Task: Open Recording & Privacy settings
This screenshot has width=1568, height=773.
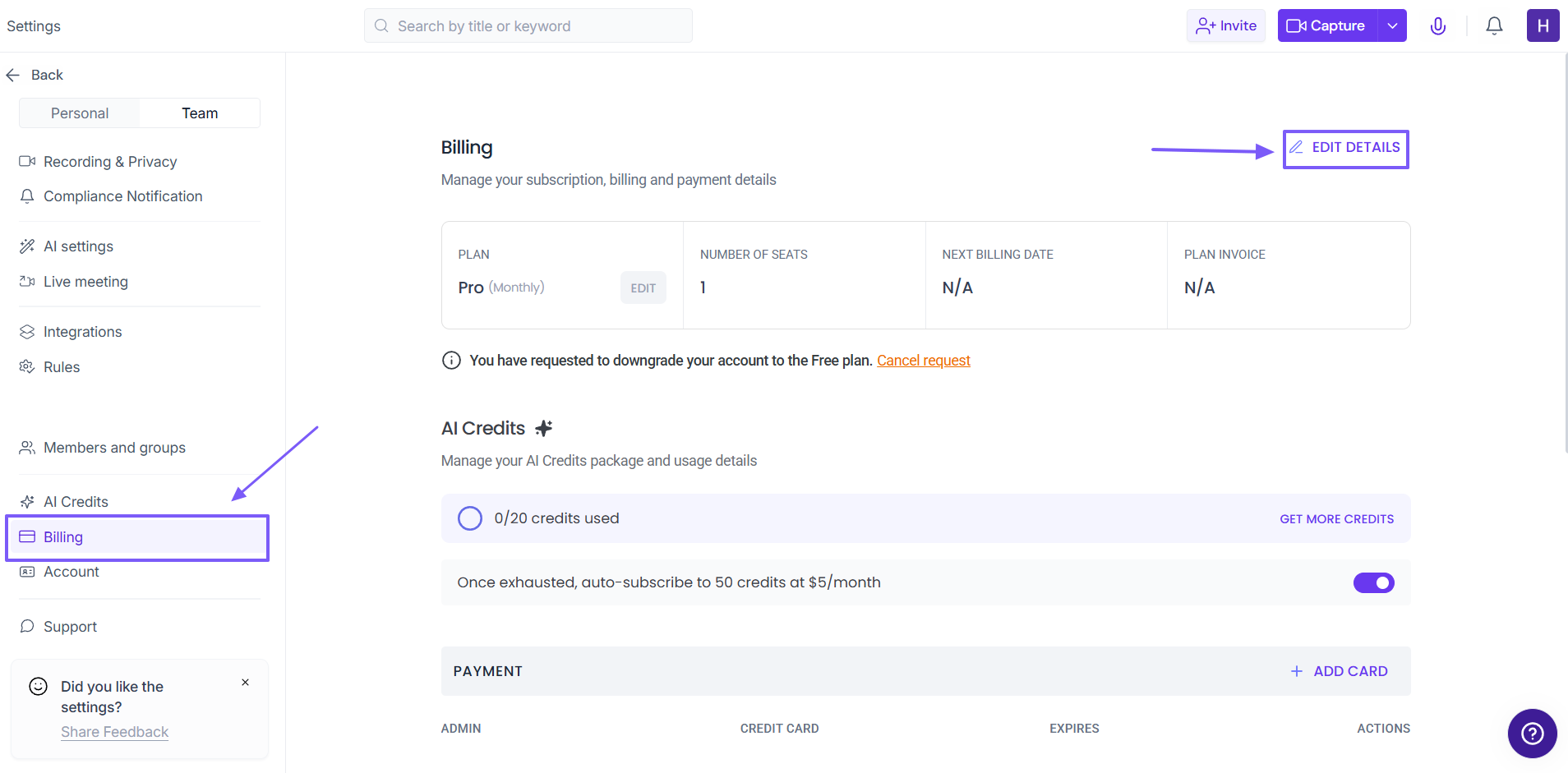Action: [x=110, y=162]
